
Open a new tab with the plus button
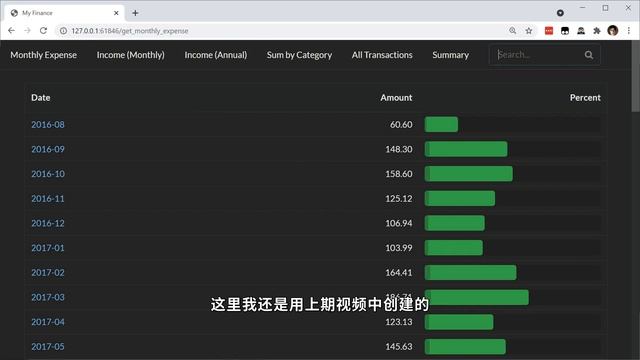point(135,13)
